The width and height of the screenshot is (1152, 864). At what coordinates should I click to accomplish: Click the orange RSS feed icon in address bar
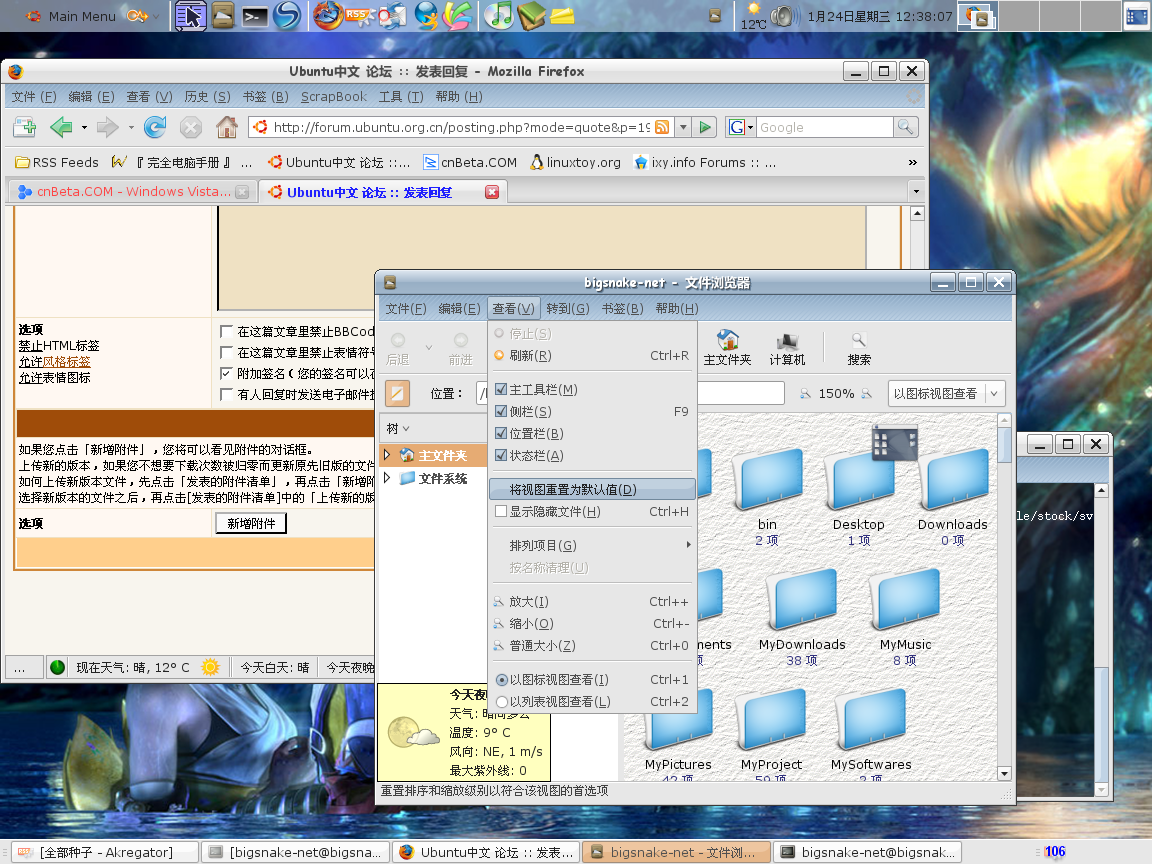point(662,127)
